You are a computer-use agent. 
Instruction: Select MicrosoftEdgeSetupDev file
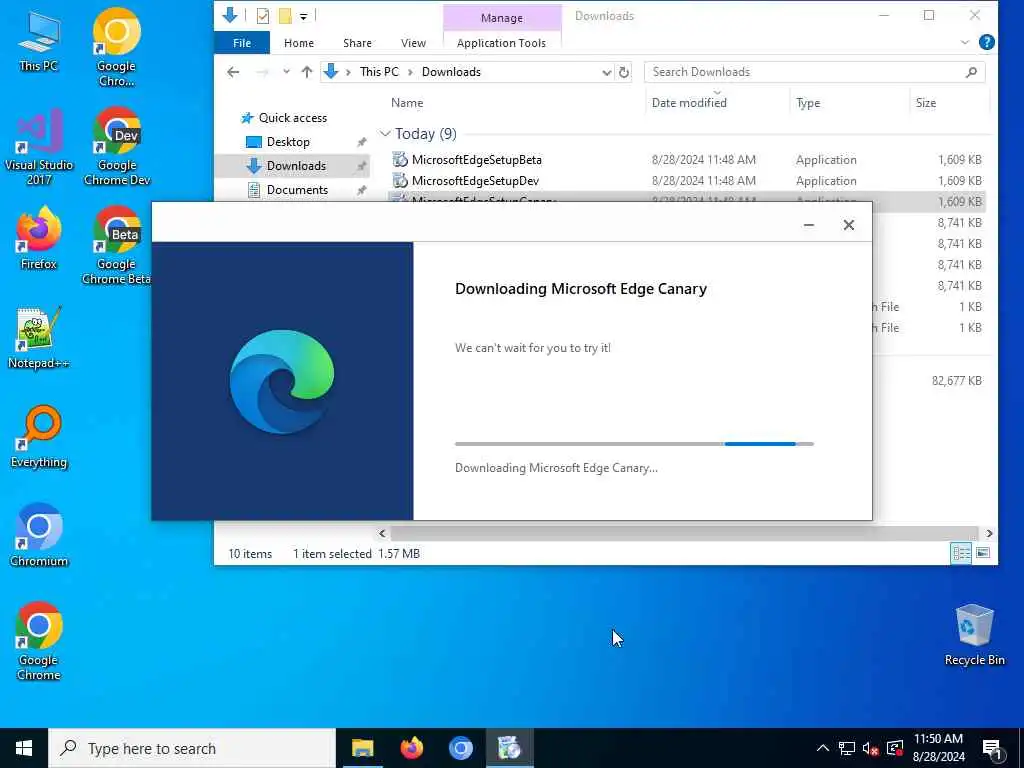475,180
